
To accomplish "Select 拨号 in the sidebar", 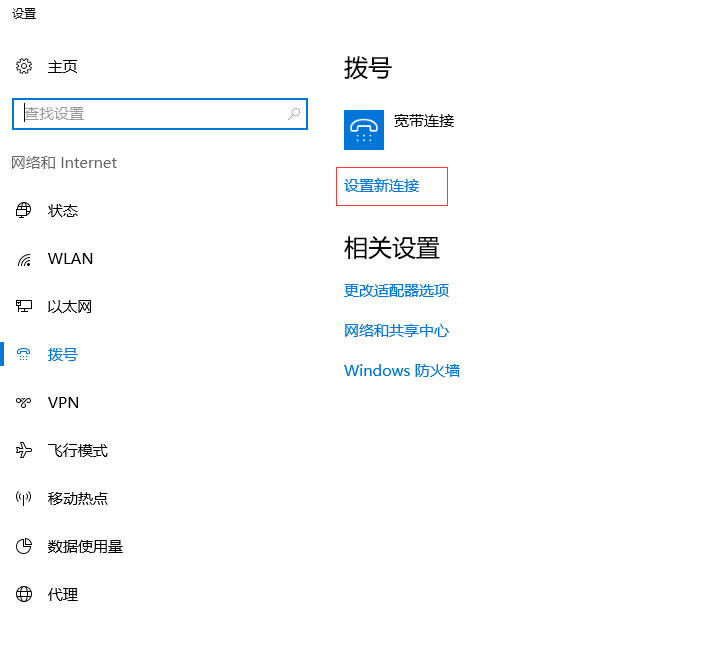I will tap(62, 355).
